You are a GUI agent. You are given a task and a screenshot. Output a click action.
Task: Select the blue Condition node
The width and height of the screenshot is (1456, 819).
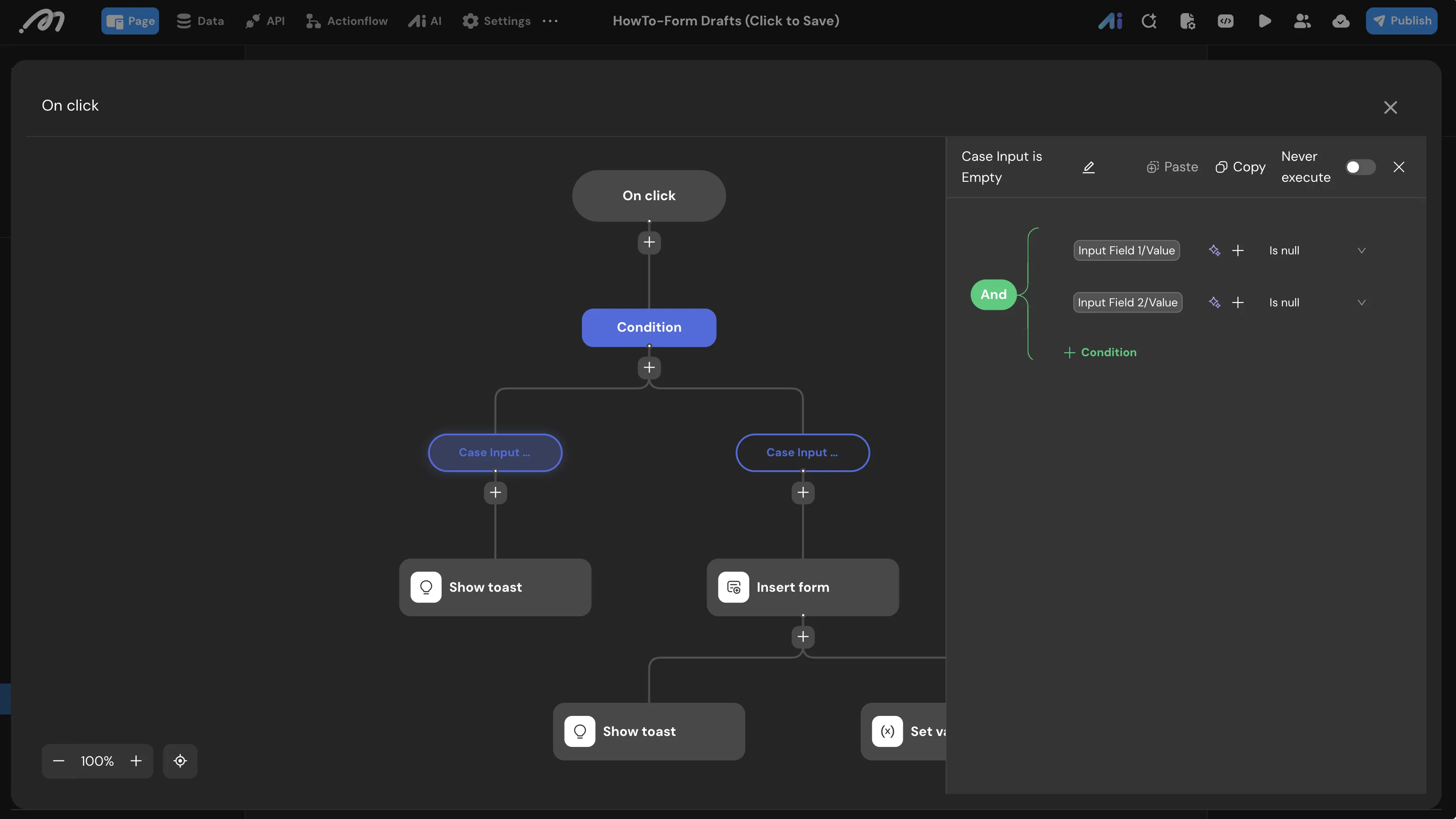[x=649, y=327]
